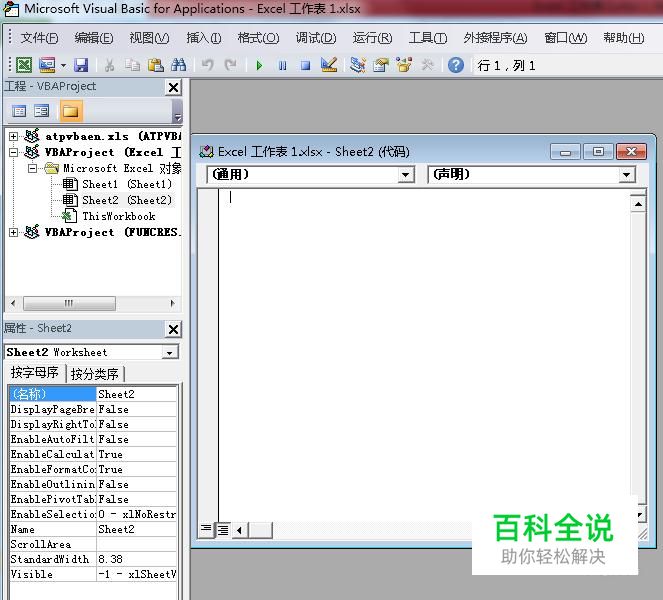Click the Cut scissors icon
This screenshot has height=600, width=663.
pyautogui.click(x=110, y=65)
